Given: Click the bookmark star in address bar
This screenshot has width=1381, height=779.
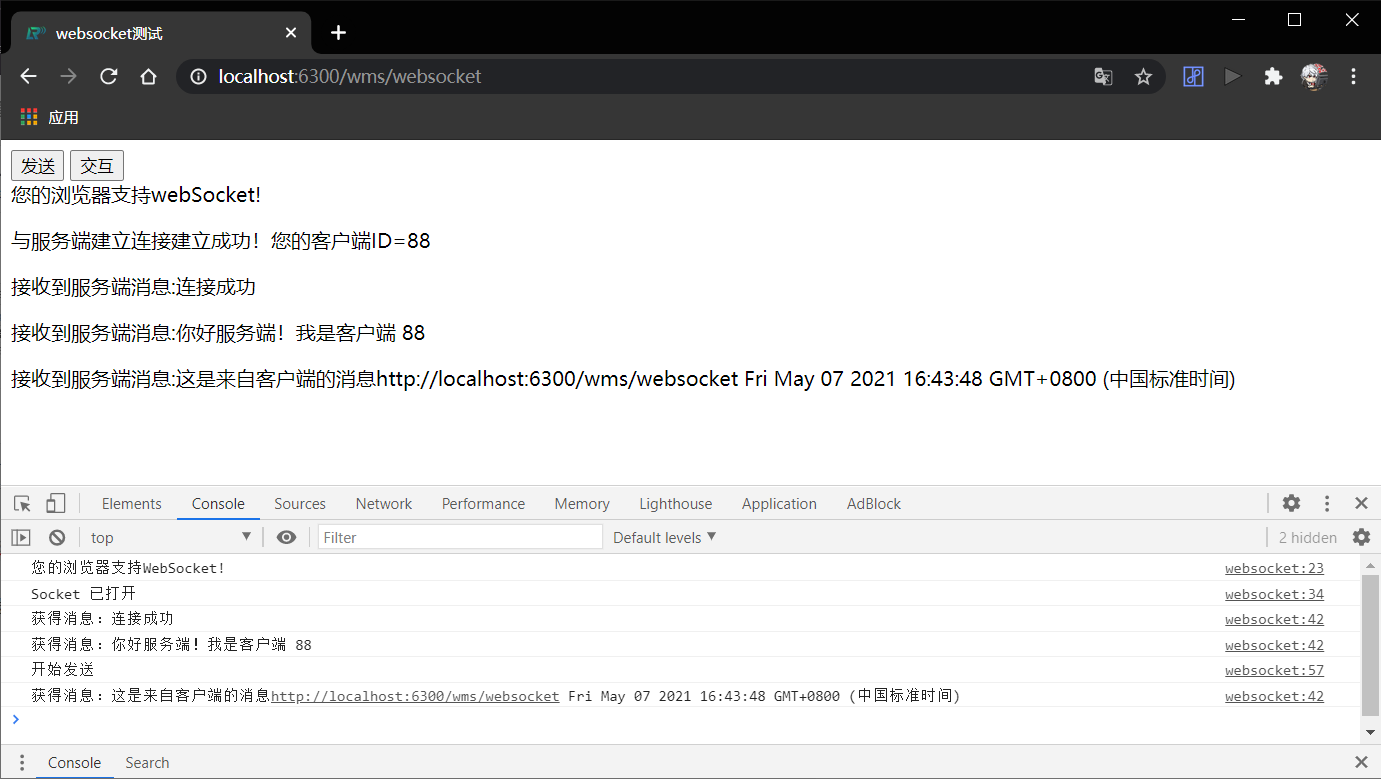Looking at the screenshot, I should (1143, 76).
